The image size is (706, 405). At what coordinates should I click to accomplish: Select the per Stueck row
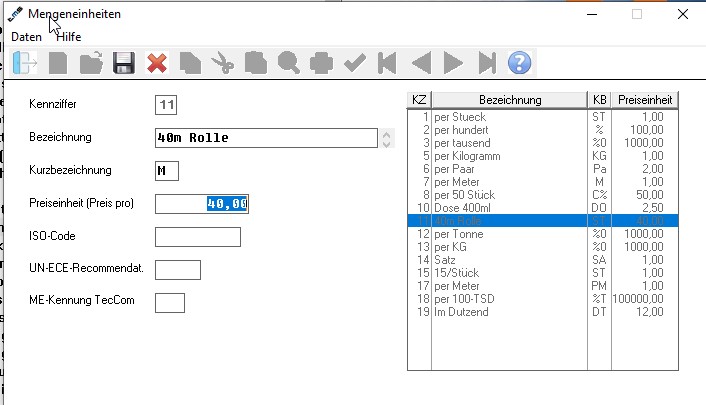click(x=543, y=117)
